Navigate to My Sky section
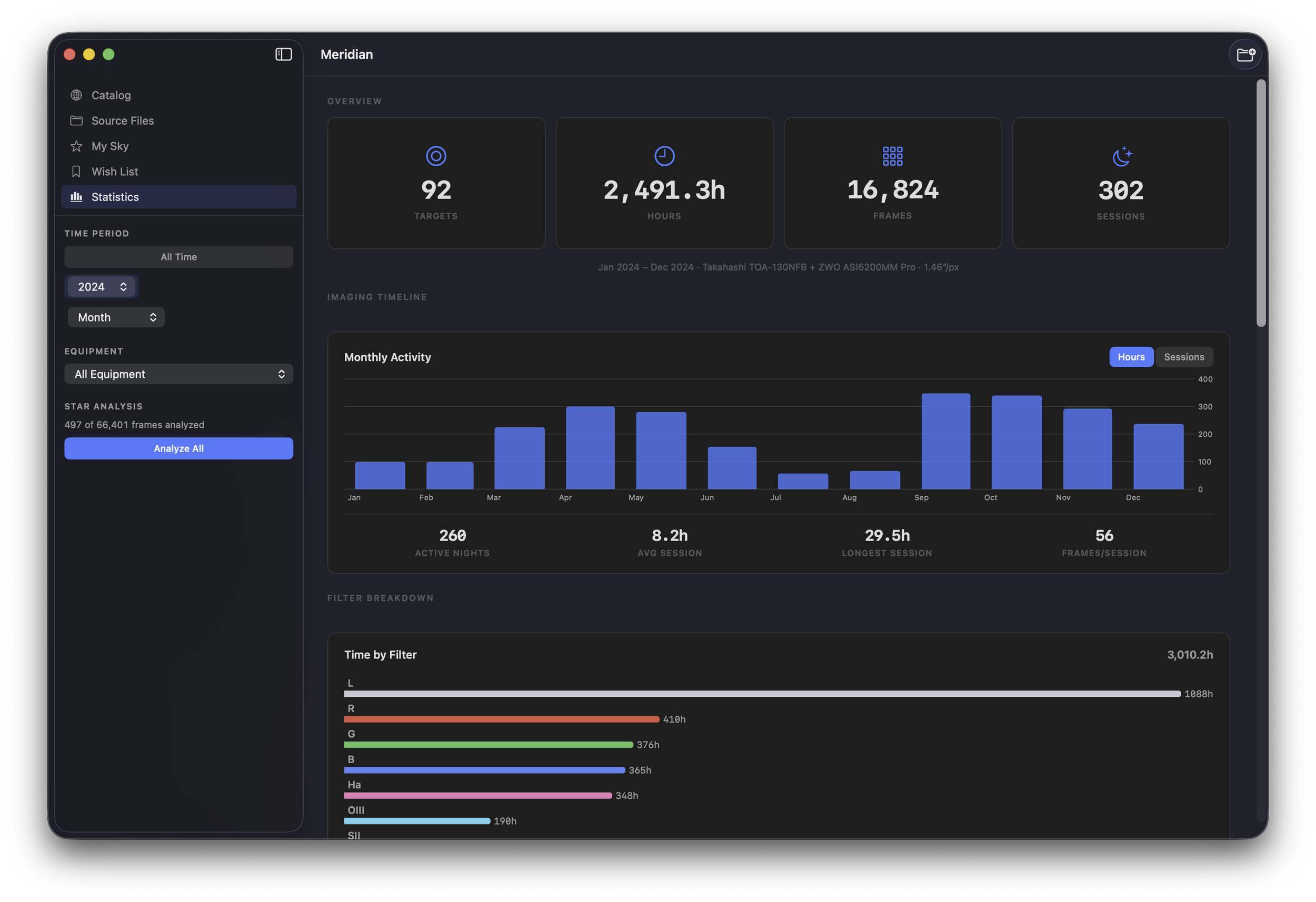This screenshot has width=1316, height=902. 110,146
